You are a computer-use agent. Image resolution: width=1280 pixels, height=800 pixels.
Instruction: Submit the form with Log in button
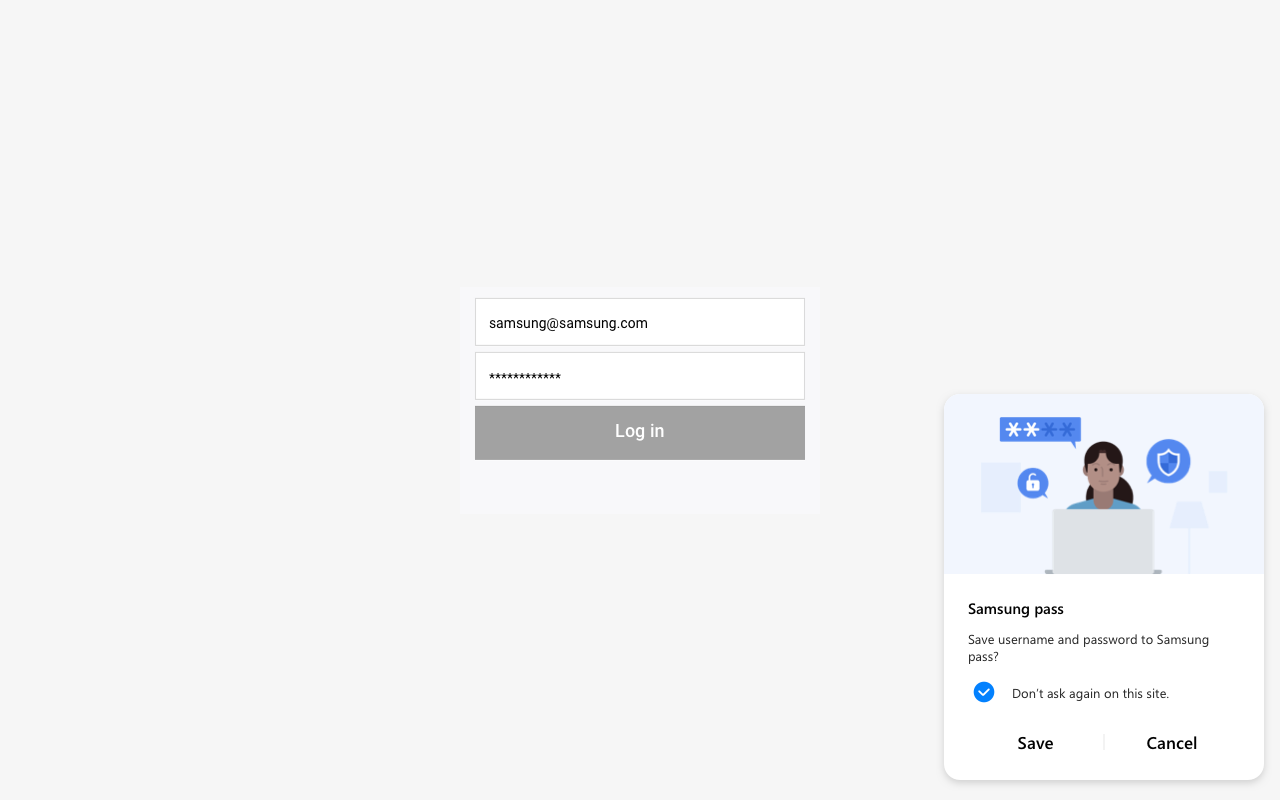[x=640, y=432]
